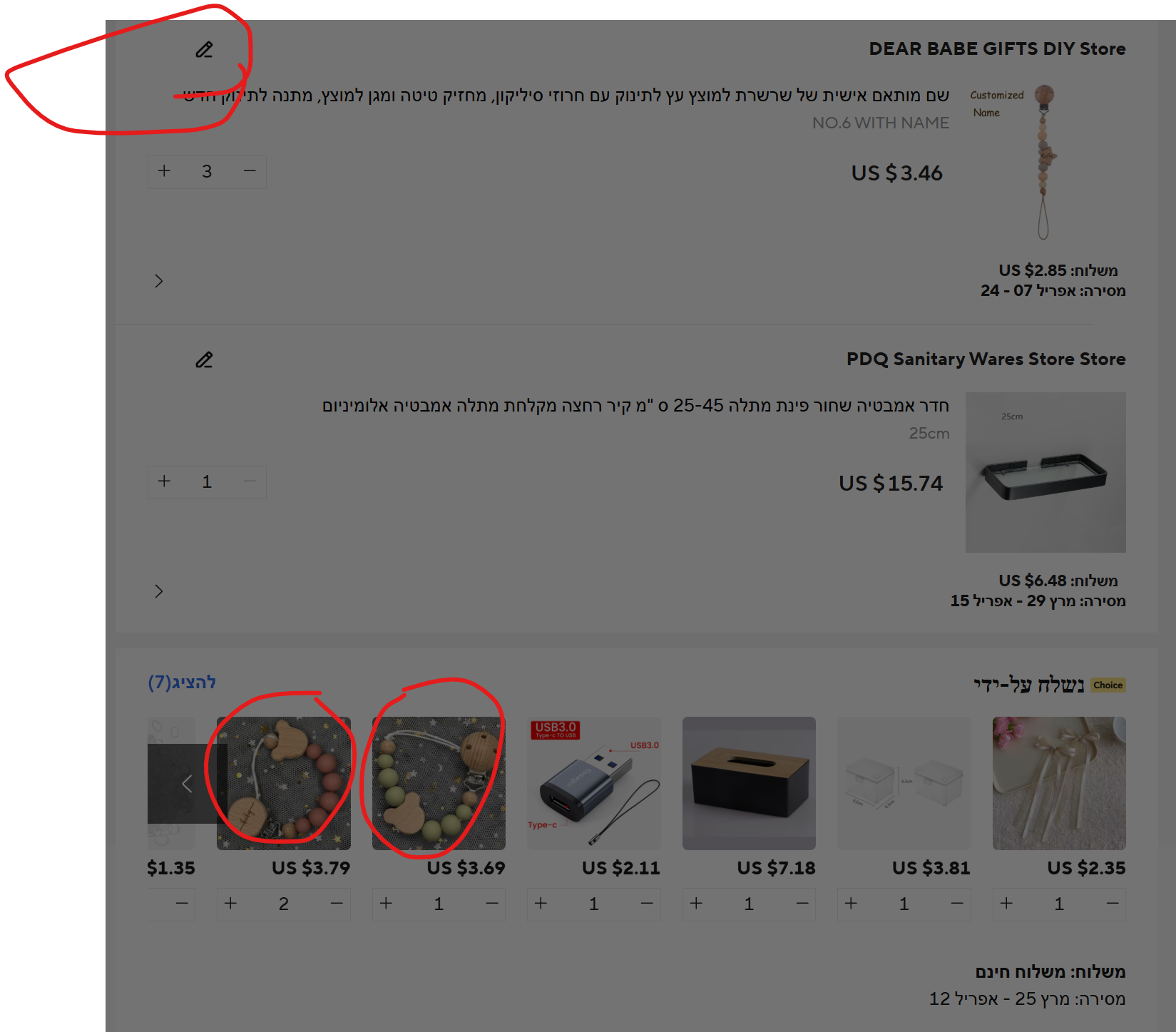Viewport: 1176px width, 1032px height.
Task: Go to previous items in Choice carousel
Action: [187, 784]
